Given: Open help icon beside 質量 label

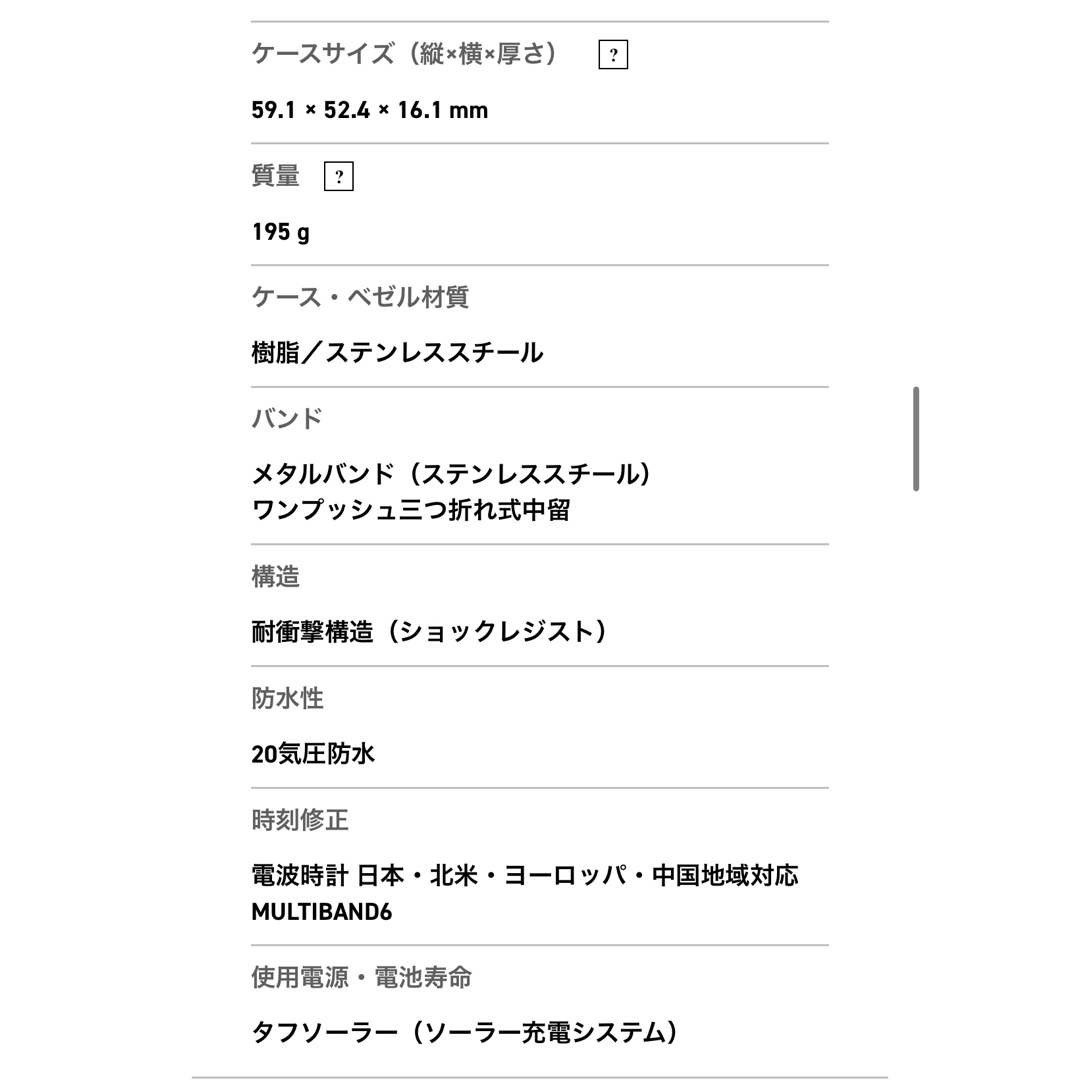Looking at the screenshot, I should pos(339,176).
